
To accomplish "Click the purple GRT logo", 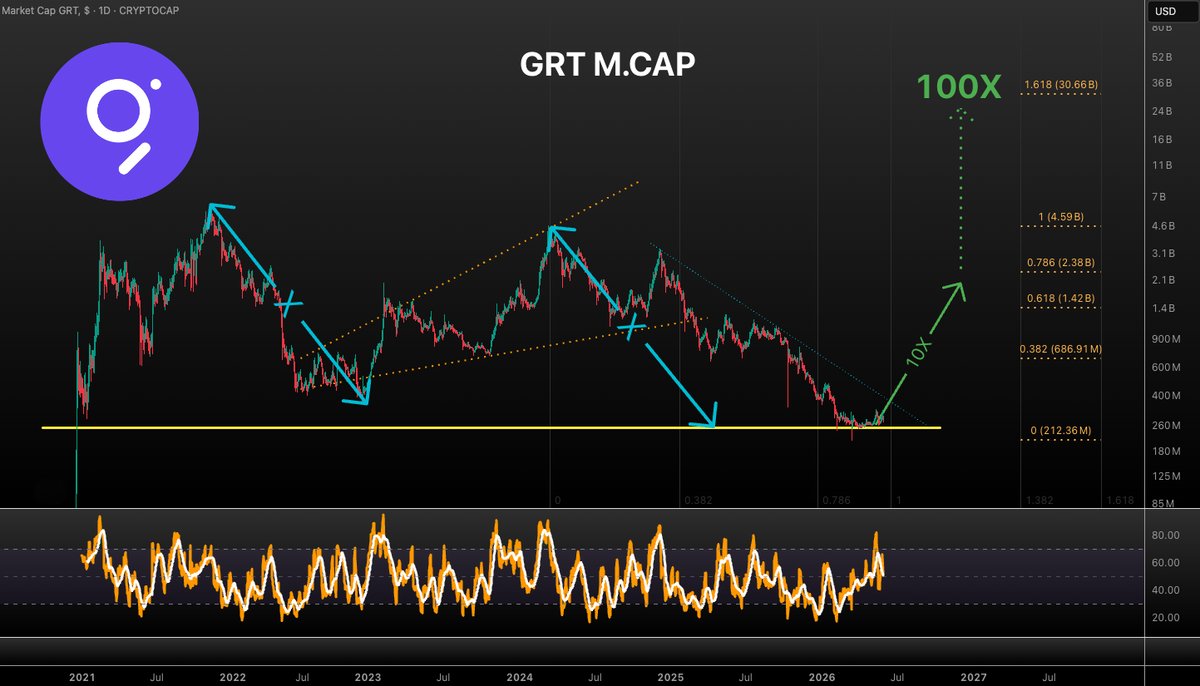I will click(x=119, y=122).
